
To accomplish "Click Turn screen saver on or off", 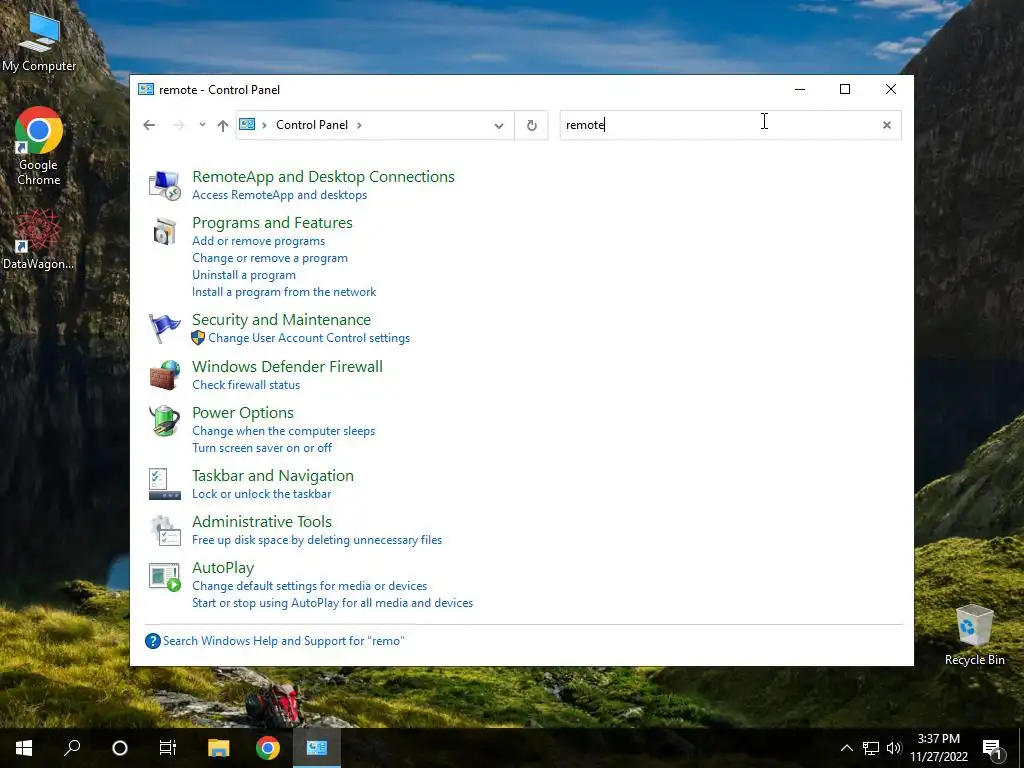I will 262,448.
